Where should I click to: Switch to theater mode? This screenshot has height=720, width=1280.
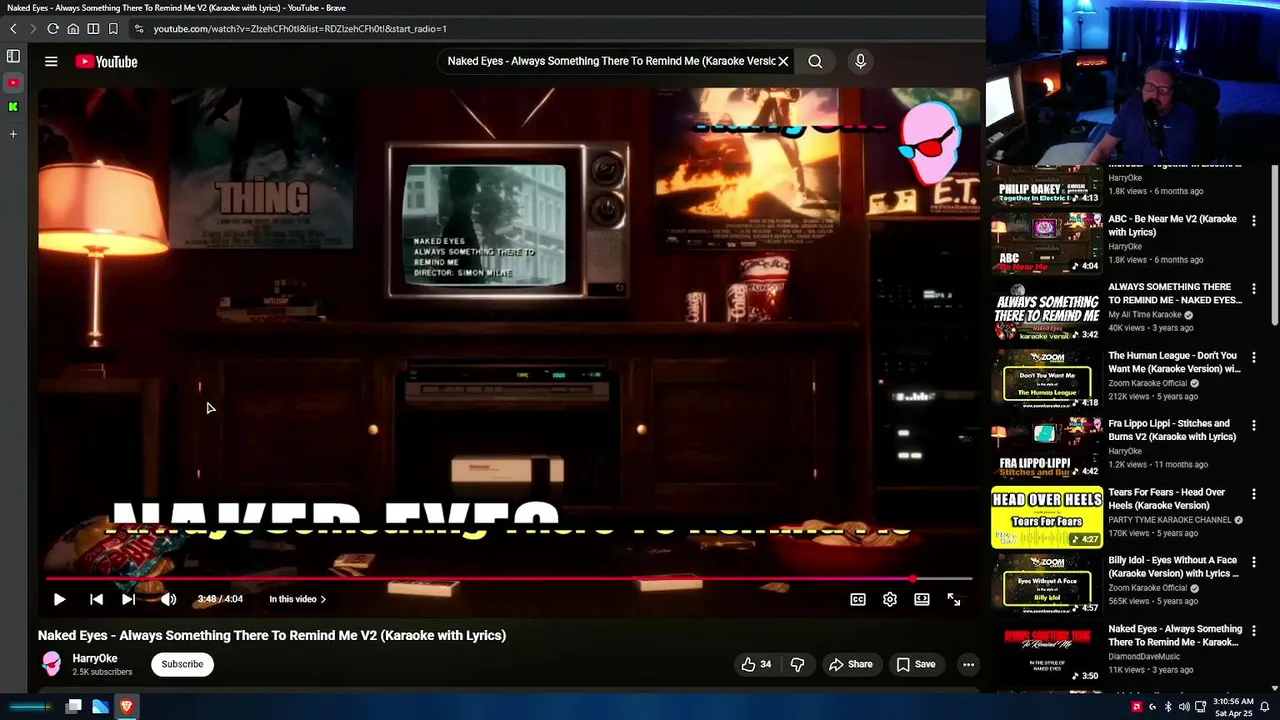coord(922,599)
